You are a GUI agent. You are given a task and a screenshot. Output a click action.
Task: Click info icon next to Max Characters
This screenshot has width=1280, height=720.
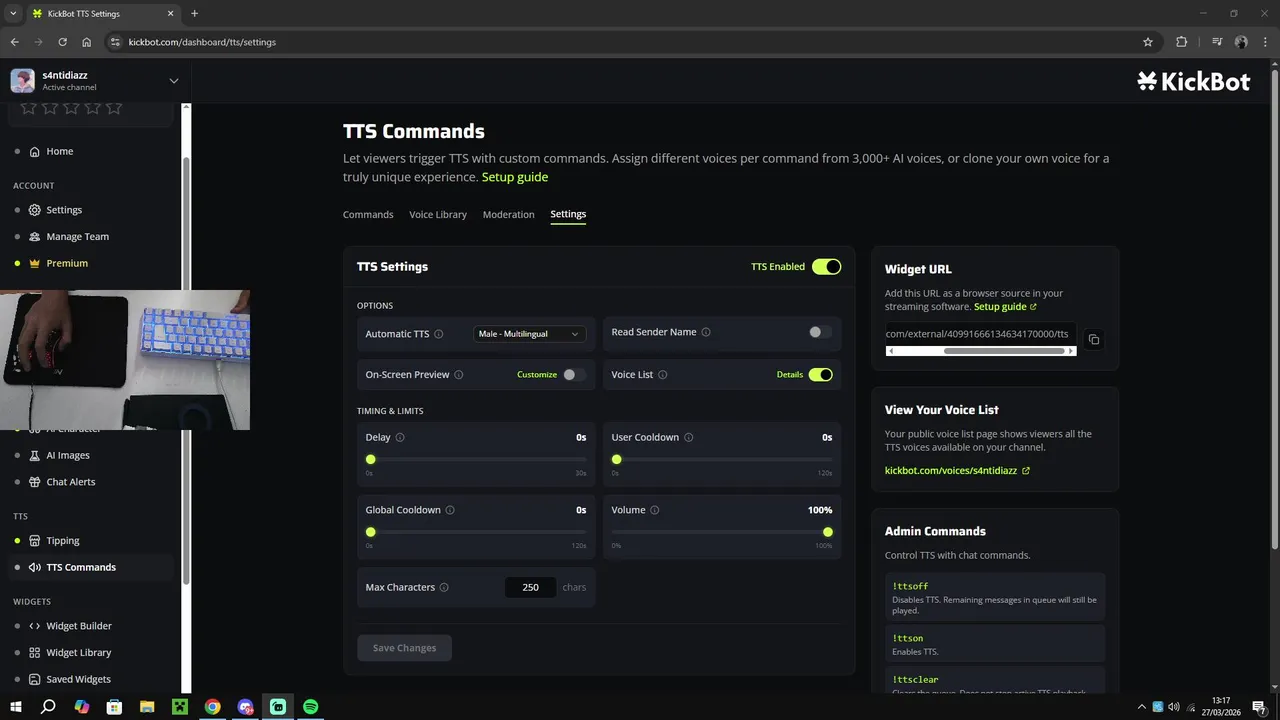(444, 587)
